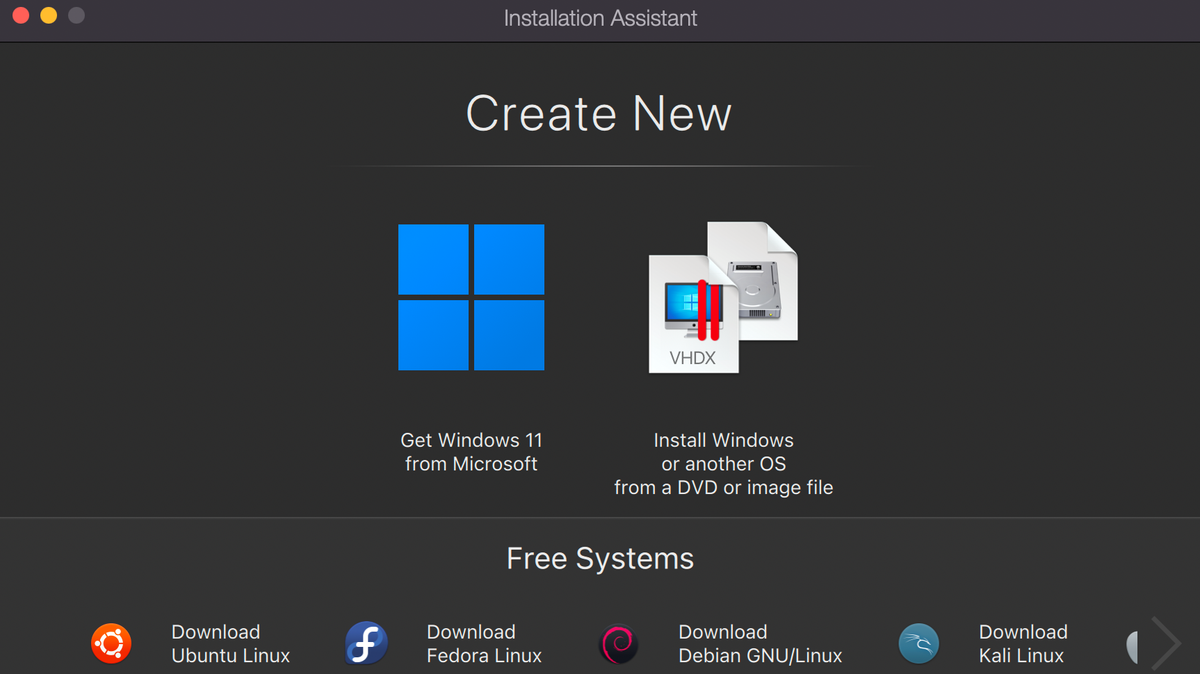Open the Download Fedora Linux link
This screenshot has height=674, width=1200.
coord(484,644)
